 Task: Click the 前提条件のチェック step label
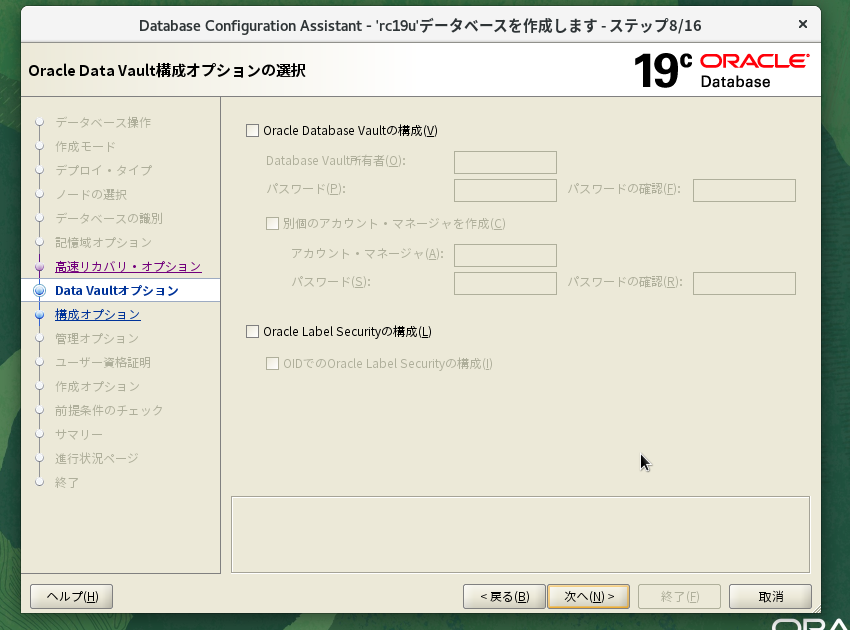tap(109, 410)
